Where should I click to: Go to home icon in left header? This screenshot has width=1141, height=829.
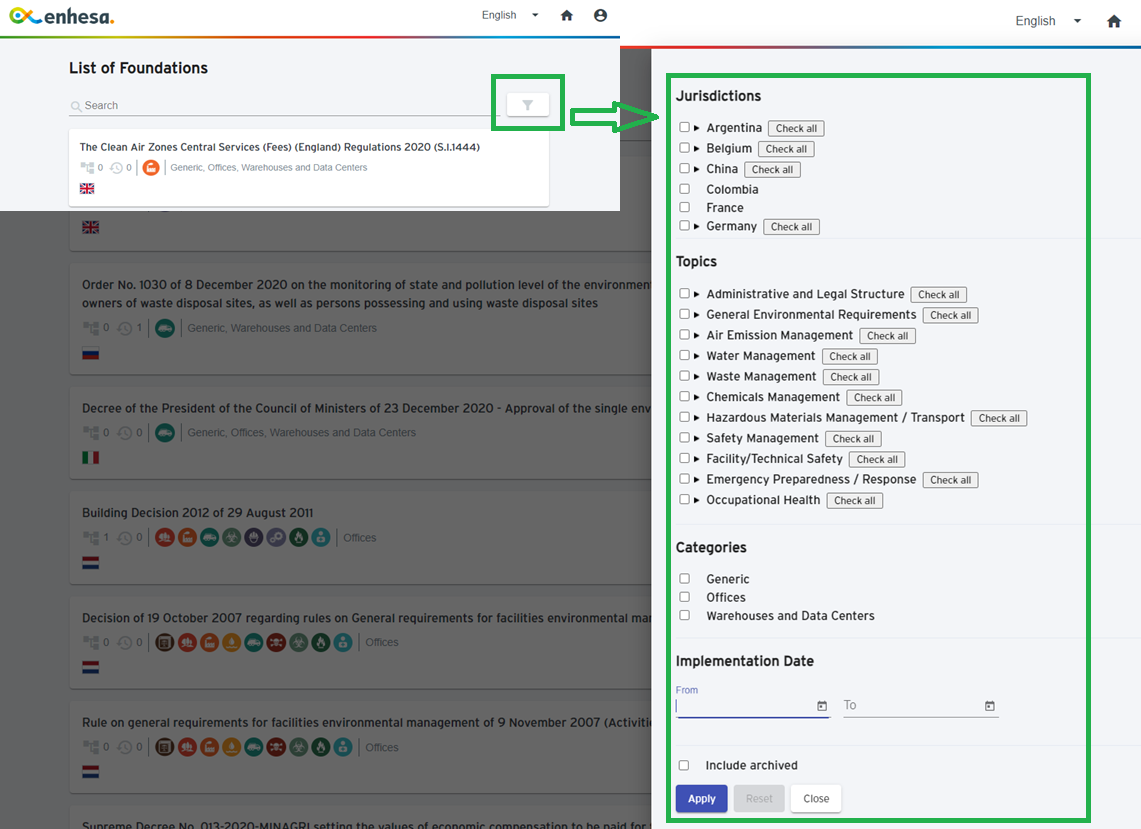coord(567,15)
